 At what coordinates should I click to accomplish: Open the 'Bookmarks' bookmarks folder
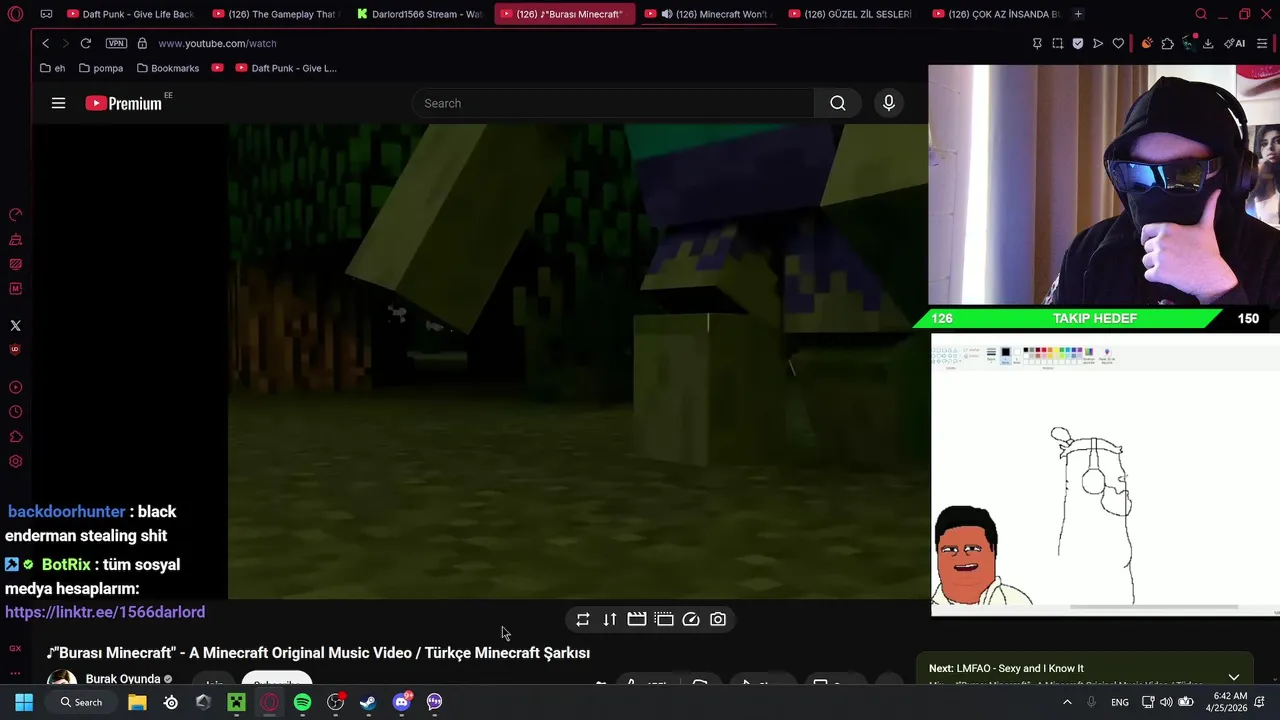pyautogui.click(x=168, y=68)
